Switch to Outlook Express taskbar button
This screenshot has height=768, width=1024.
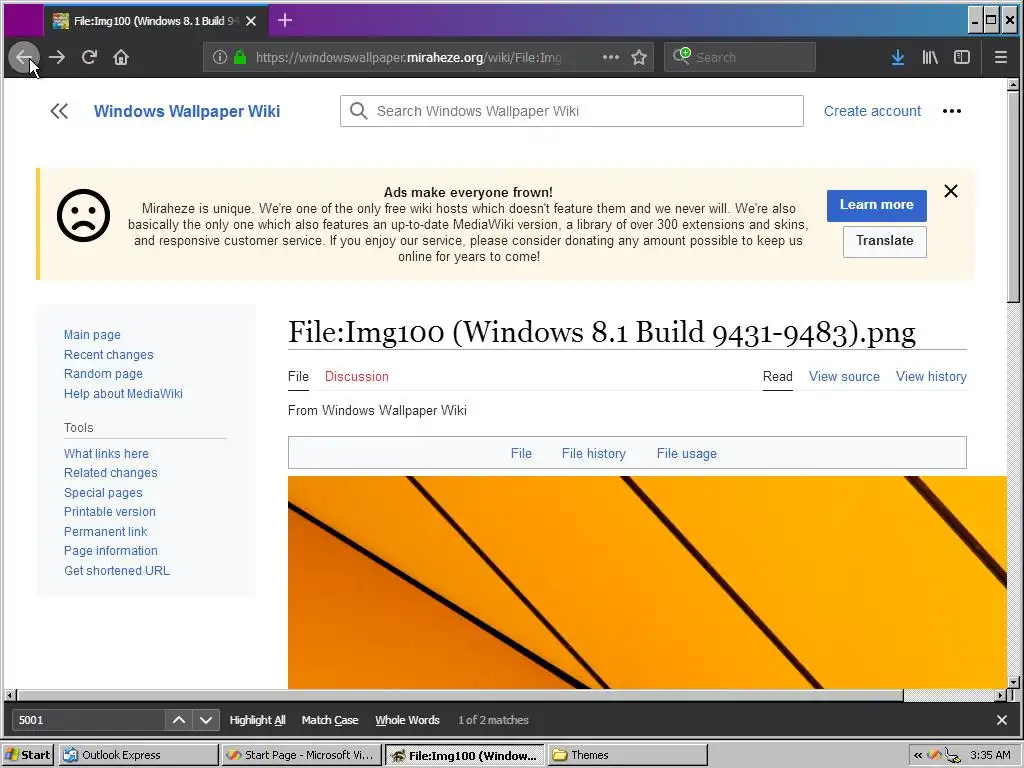tap(138, 755)
